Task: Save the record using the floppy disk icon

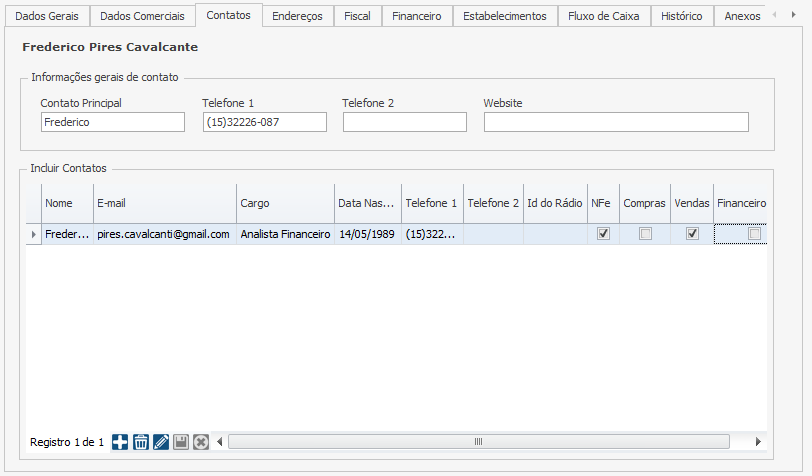Action: point(181,442)
